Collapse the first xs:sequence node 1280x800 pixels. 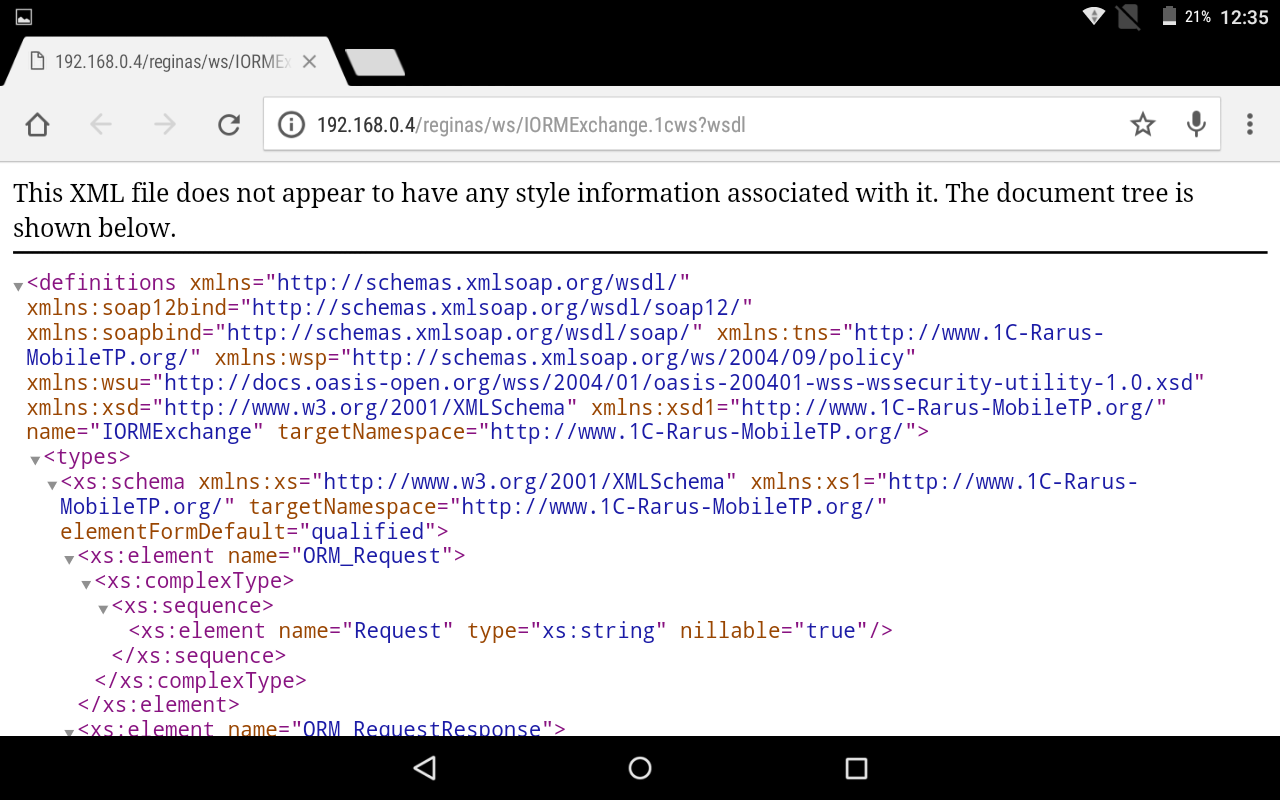[103, 610]
